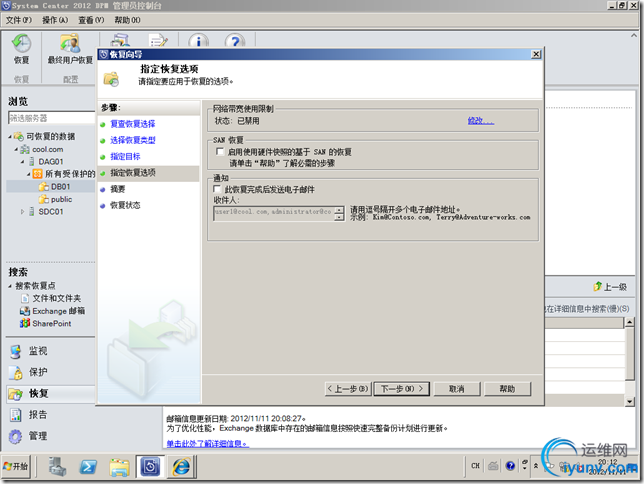Open the 帮助(H) menu
Viewport: 644px width, 484px height.
[127, 20]
